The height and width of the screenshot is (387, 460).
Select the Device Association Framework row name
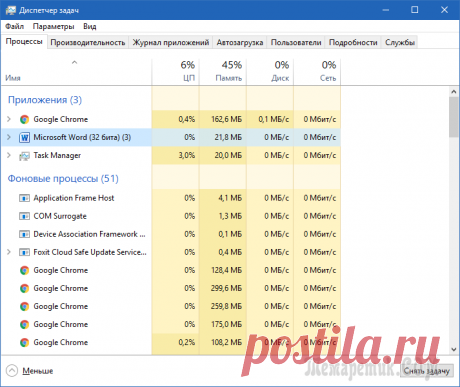[x=89, y=234]
